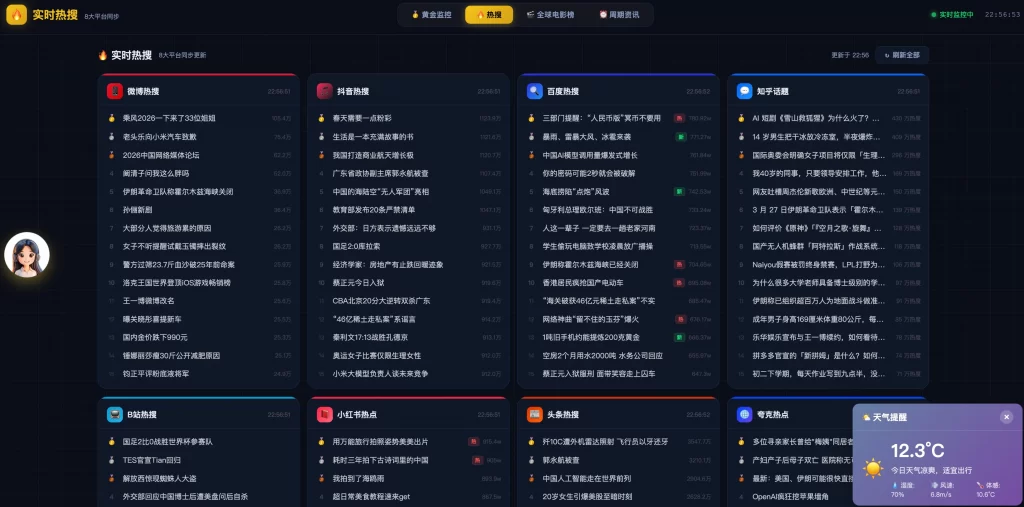Click the gold medal beside 春天需要一点粉彩
1024x507 pixels.
[321, 118]
